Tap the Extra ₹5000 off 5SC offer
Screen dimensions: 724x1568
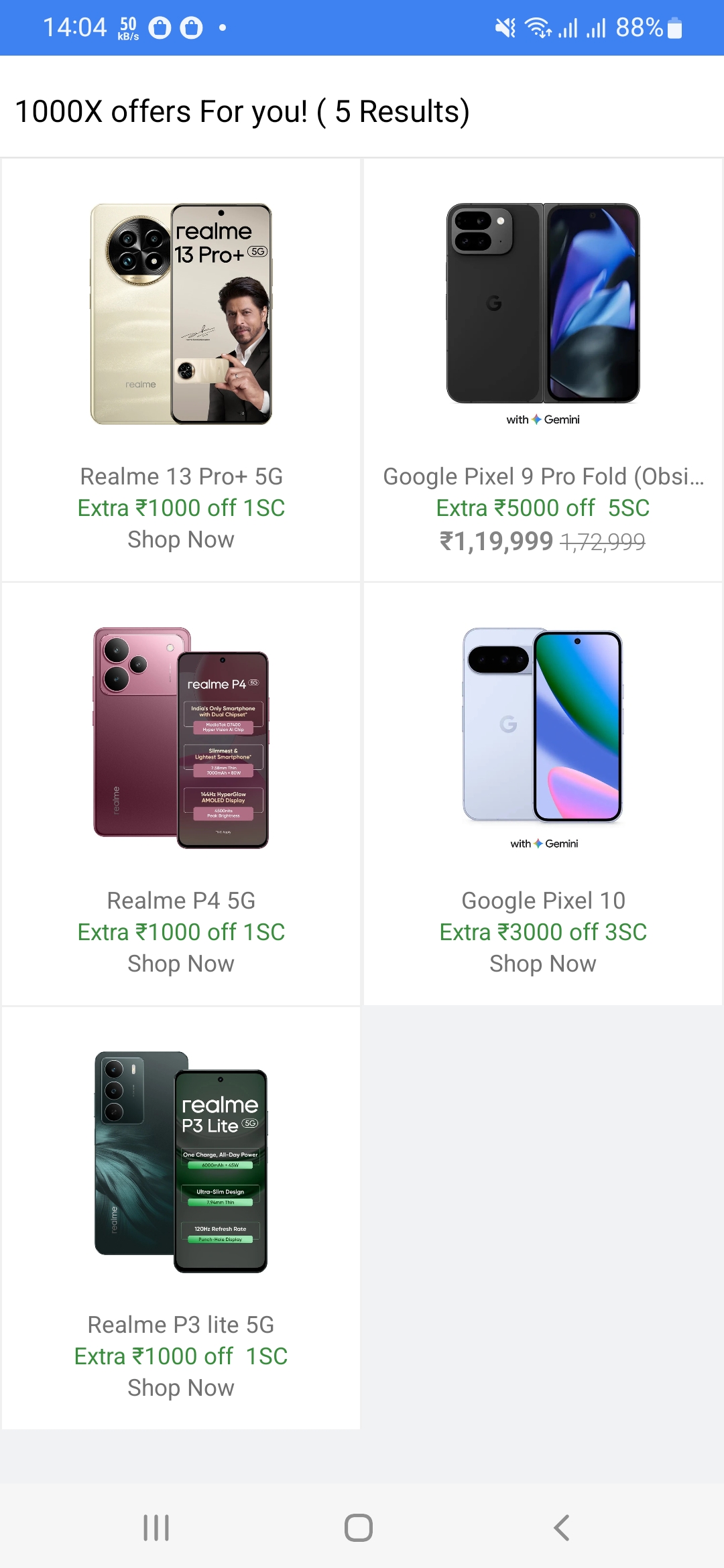click(x=543, y=508)
